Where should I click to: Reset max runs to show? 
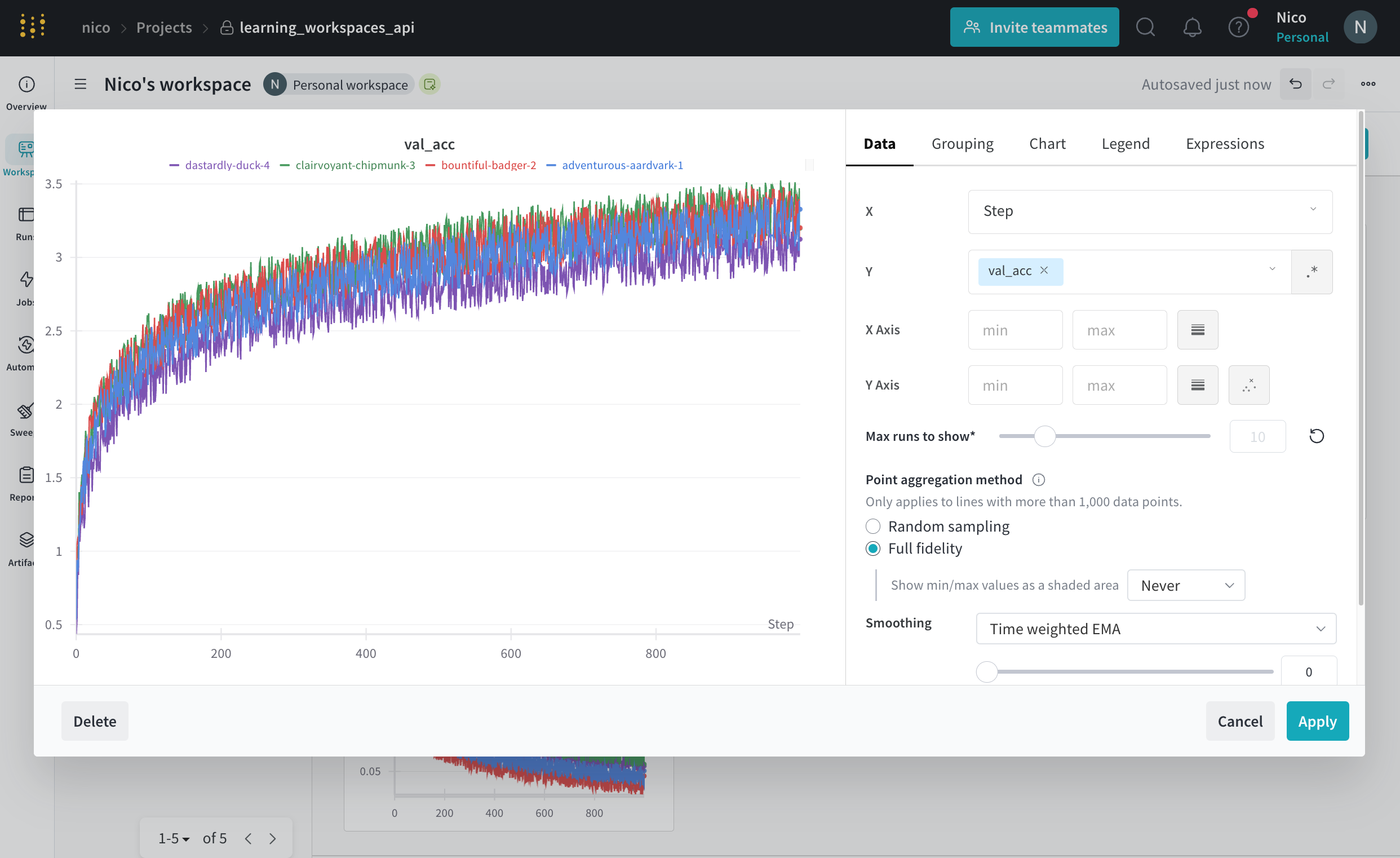click(x=1316, y=436)
